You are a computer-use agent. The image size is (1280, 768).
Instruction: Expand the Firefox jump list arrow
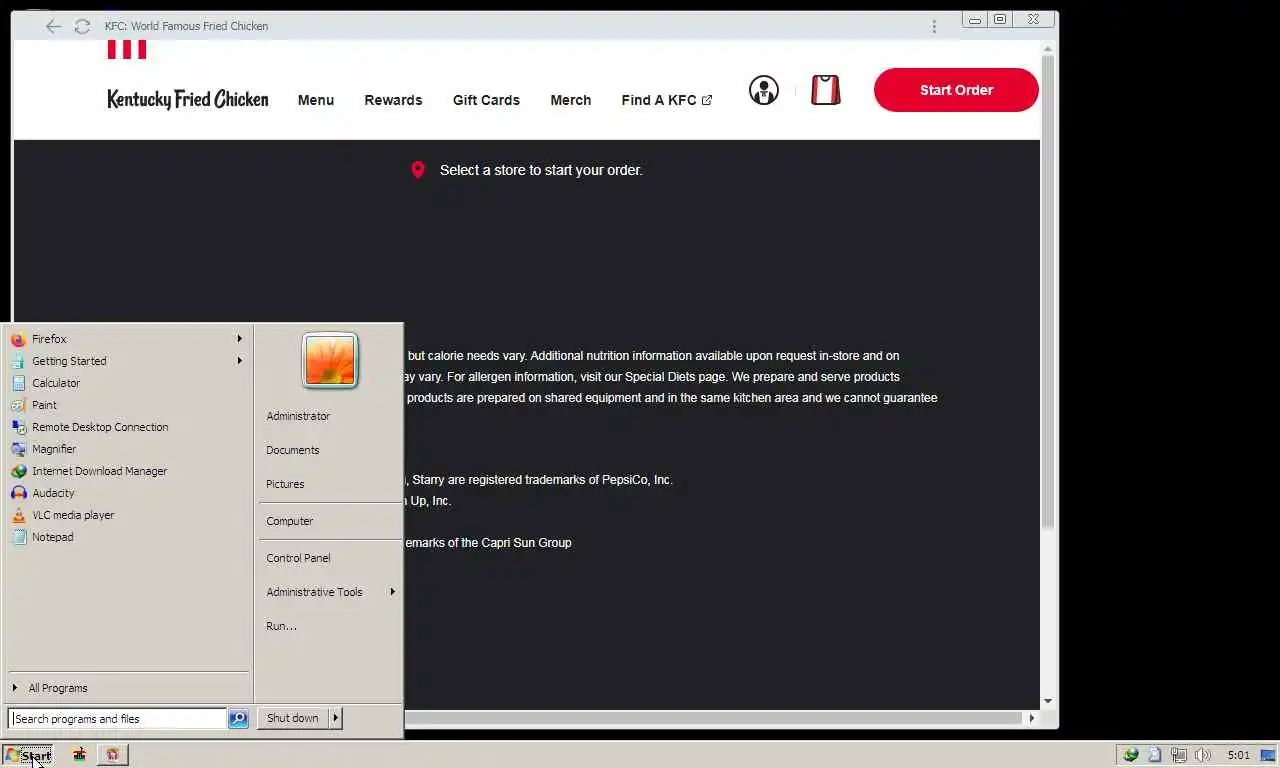(239, 339)
